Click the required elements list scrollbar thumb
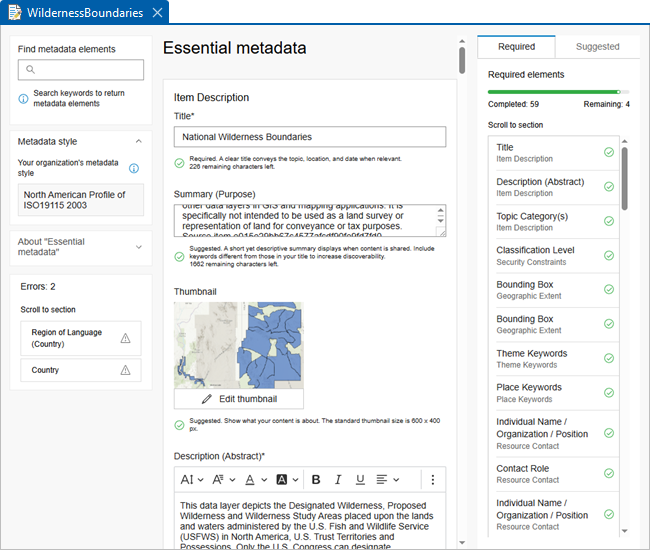This screenshot has width=650, height=550. [x=624, y=179]
